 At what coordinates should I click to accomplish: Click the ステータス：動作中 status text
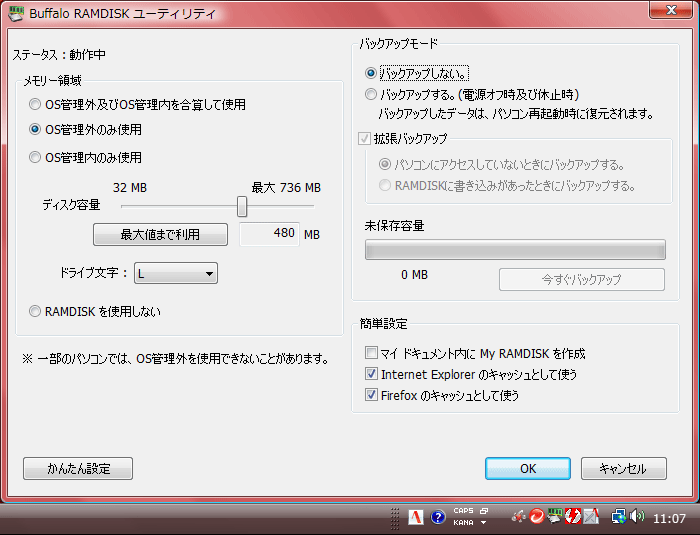[59, 54]
